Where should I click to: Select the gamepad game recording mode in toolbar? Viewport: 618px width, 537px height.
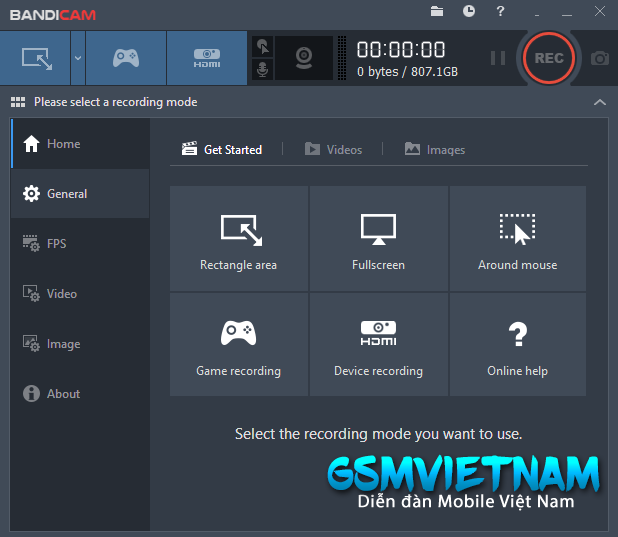click(126, 58)
